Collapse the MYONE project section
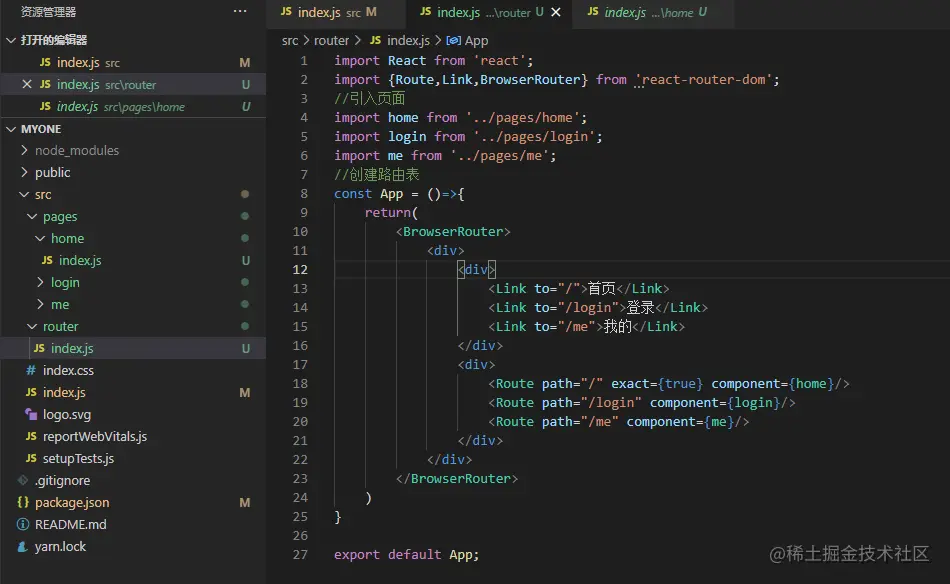 point(11,129)
